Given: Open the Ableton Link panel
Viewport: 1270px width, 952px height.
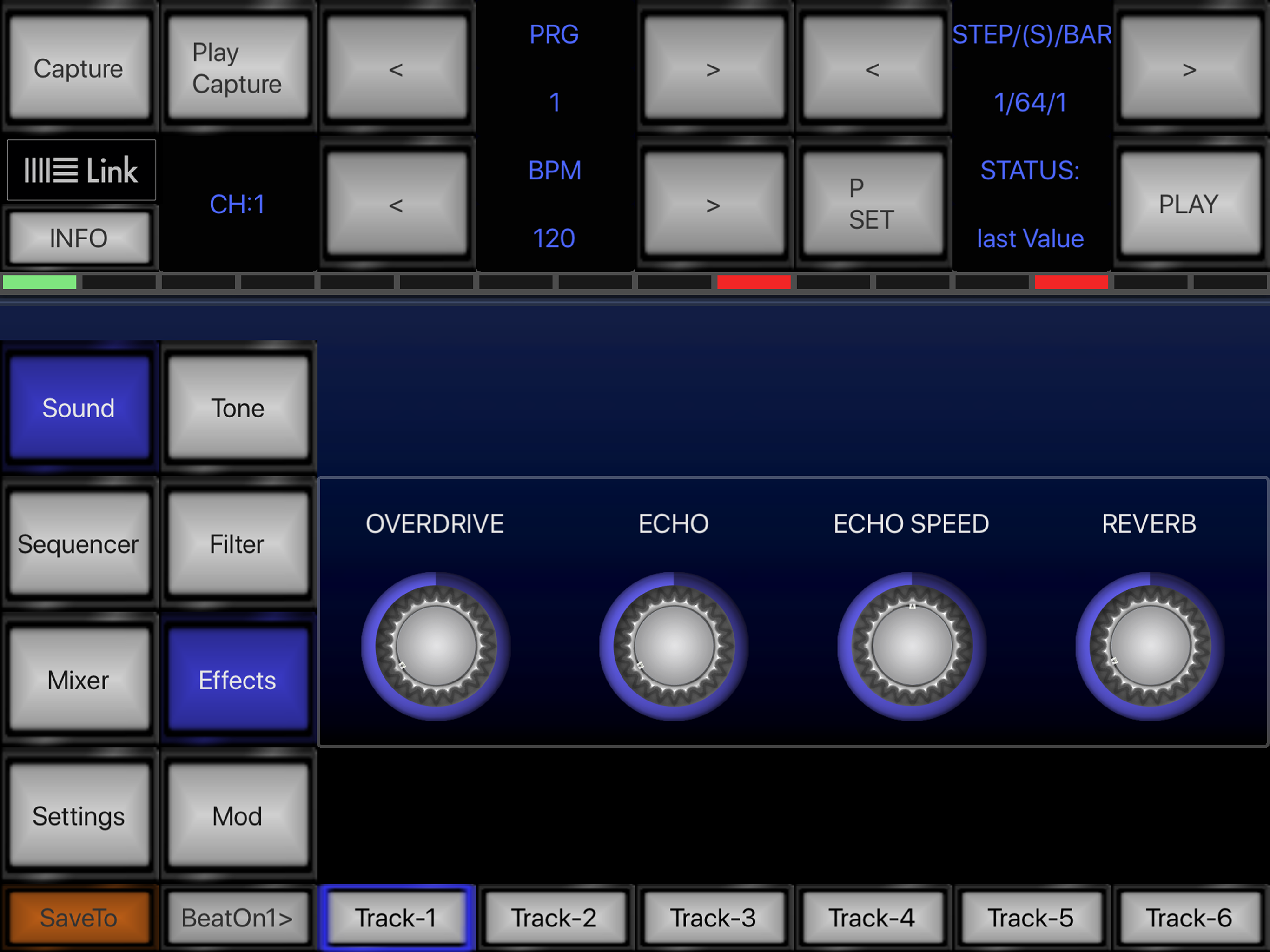Looking at the screenshot, I should 80,170.
